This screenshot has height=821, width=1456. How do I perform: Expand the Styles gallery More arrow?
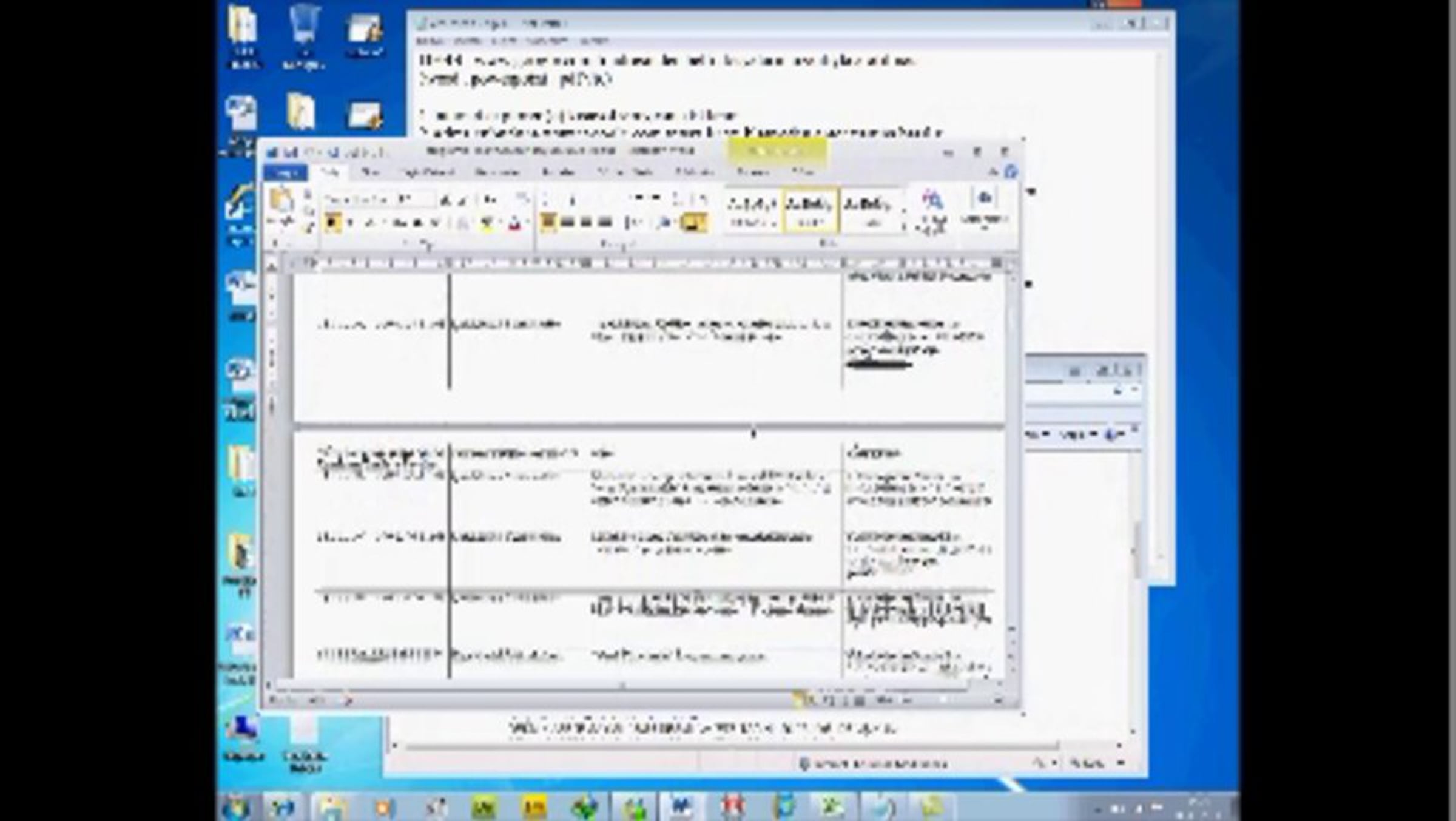coord(905,227)
